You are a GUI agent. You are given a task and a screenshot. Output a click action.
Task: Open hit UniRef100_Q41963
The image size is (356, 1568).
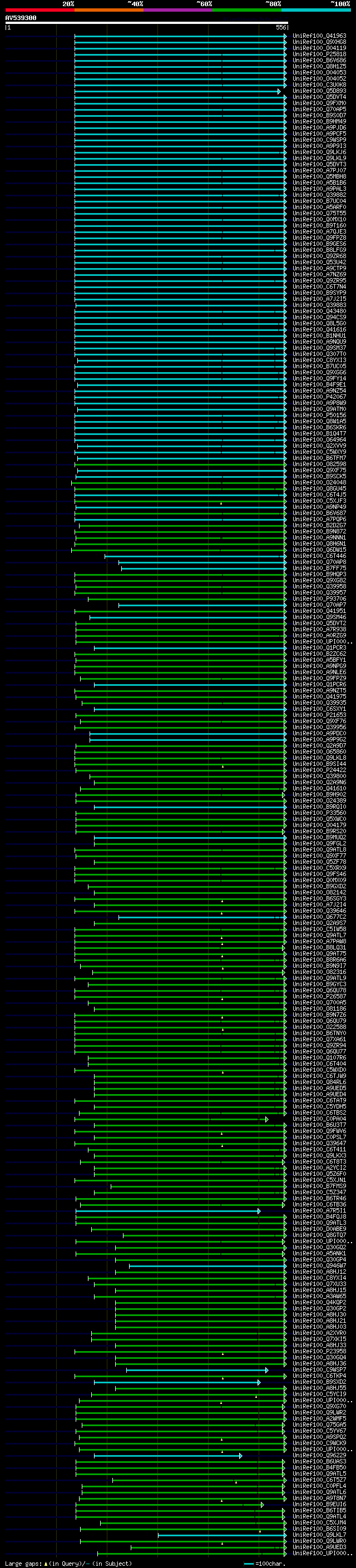tap(319, 36)
